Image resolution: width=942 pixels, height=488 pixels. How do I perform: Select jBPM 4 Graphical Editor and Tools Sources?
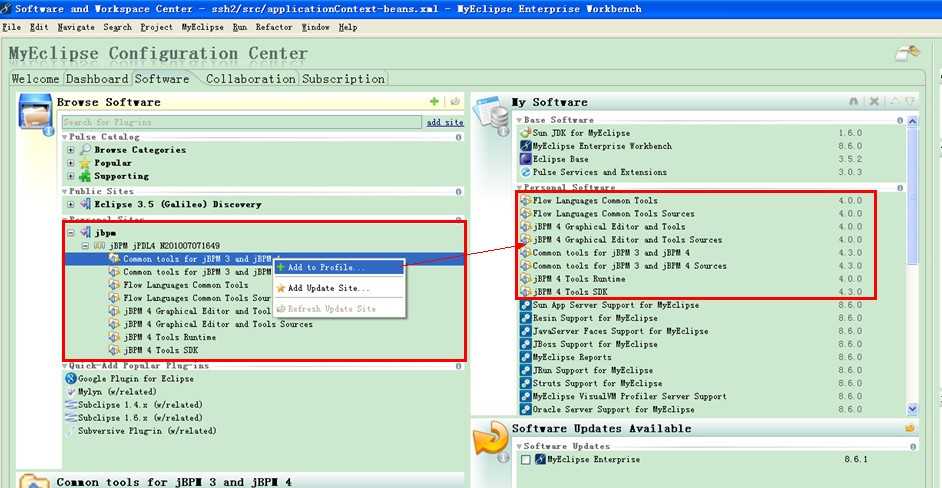(x=218, y=324)
